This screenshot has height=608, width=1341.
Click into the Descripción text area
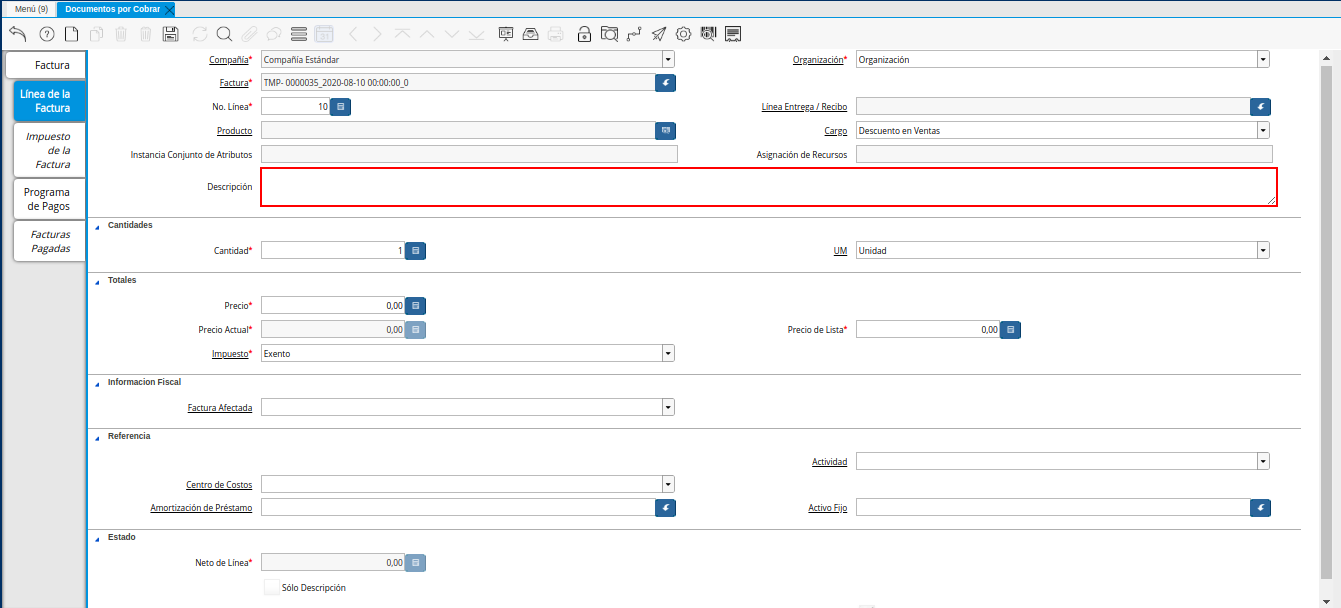tap(769, 187)
